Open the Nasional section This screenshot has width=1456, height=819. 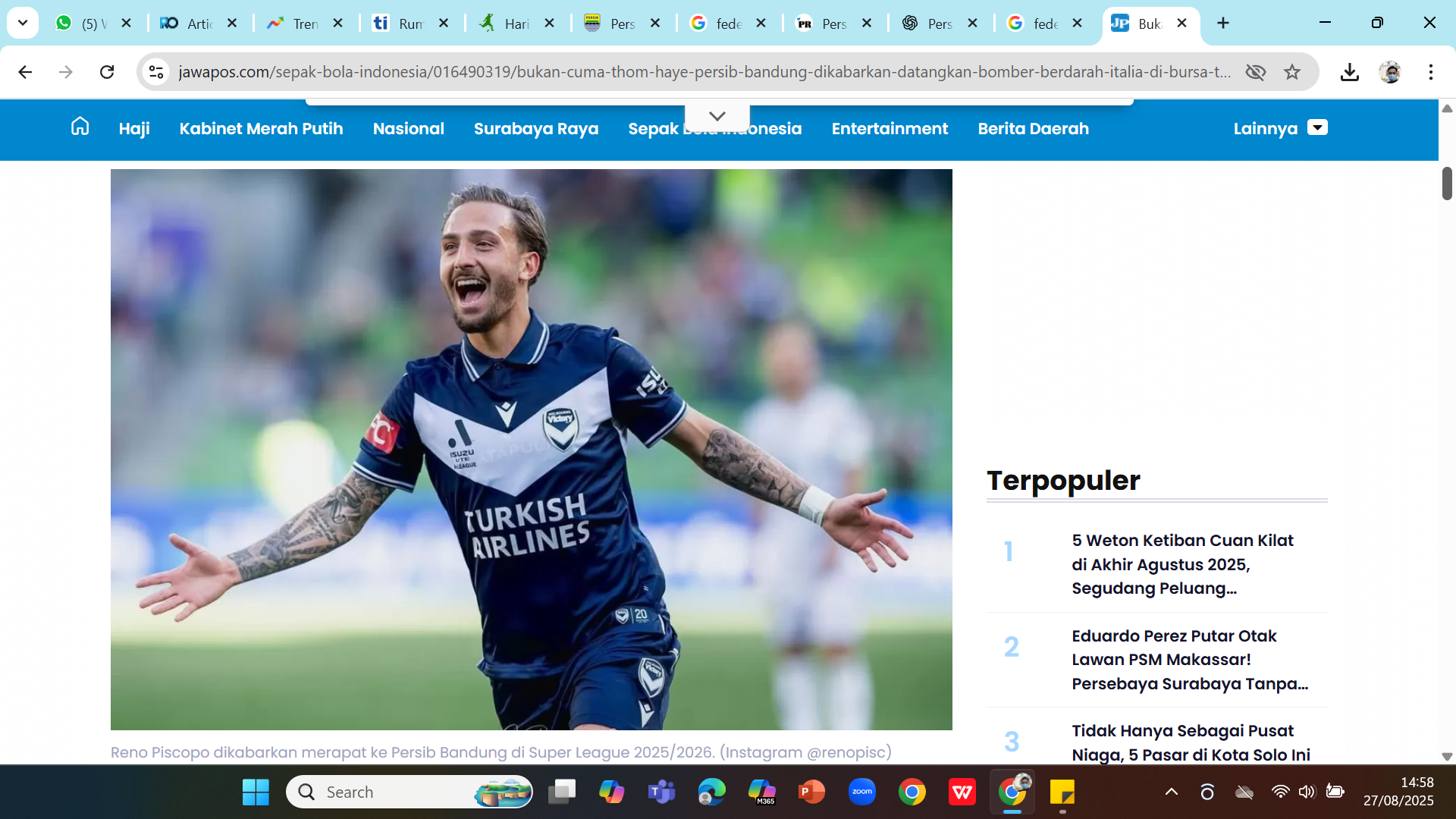tap(408, 129)
